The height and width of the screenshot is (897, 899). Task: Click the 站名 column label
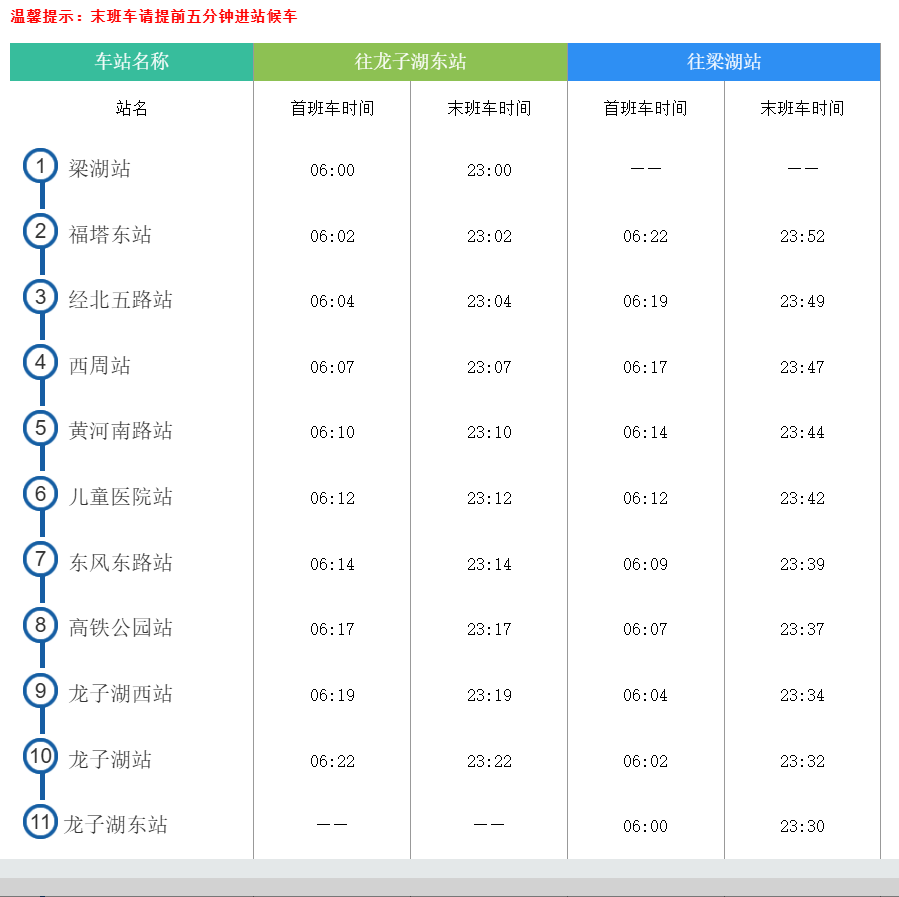coord(132,108)
